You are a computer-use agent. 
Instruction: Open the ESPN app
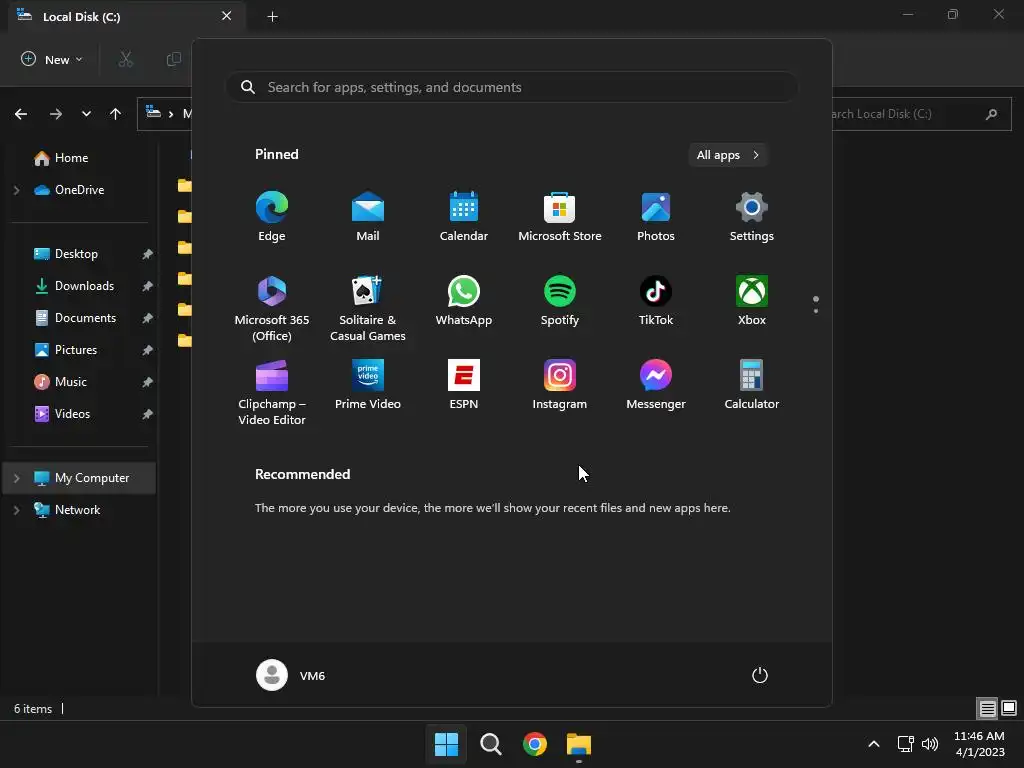tap(464, 384)
